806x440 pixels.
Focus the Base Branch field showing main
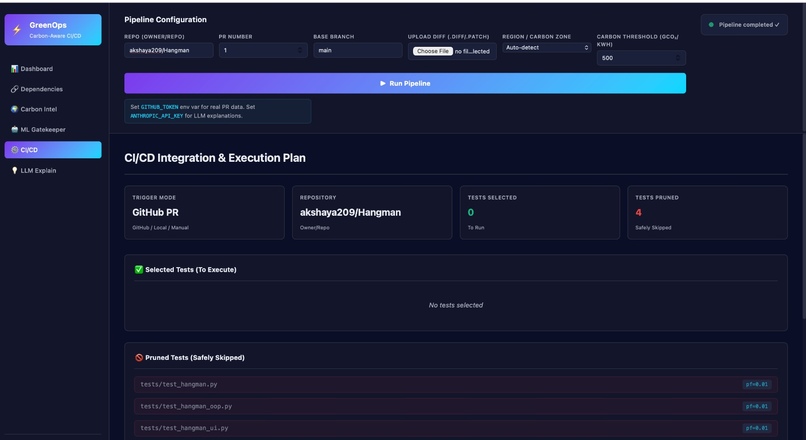pyautogui.click(x=358, y=50)
